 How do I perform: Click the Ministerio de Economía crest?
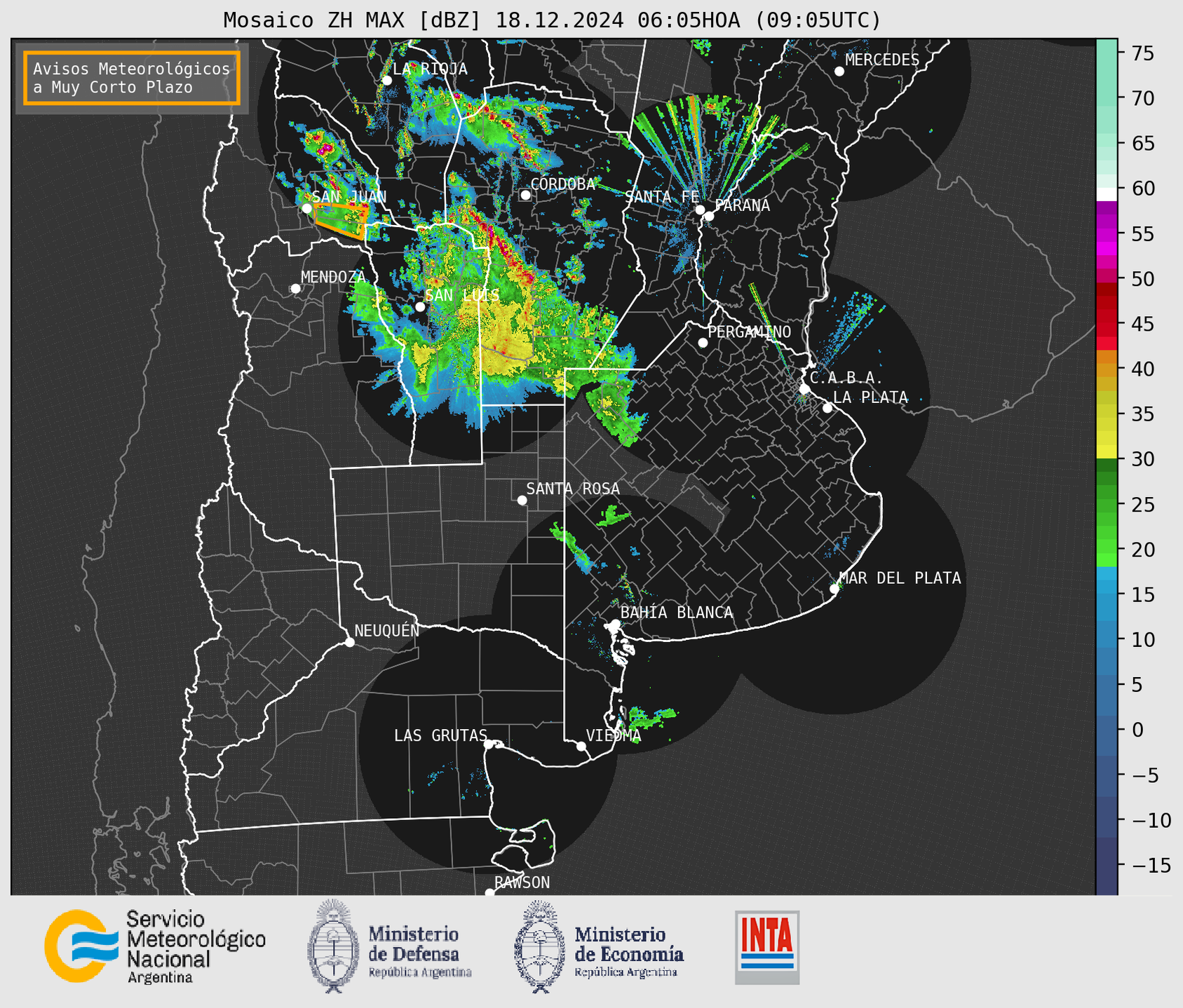click(x=540, y=947)
